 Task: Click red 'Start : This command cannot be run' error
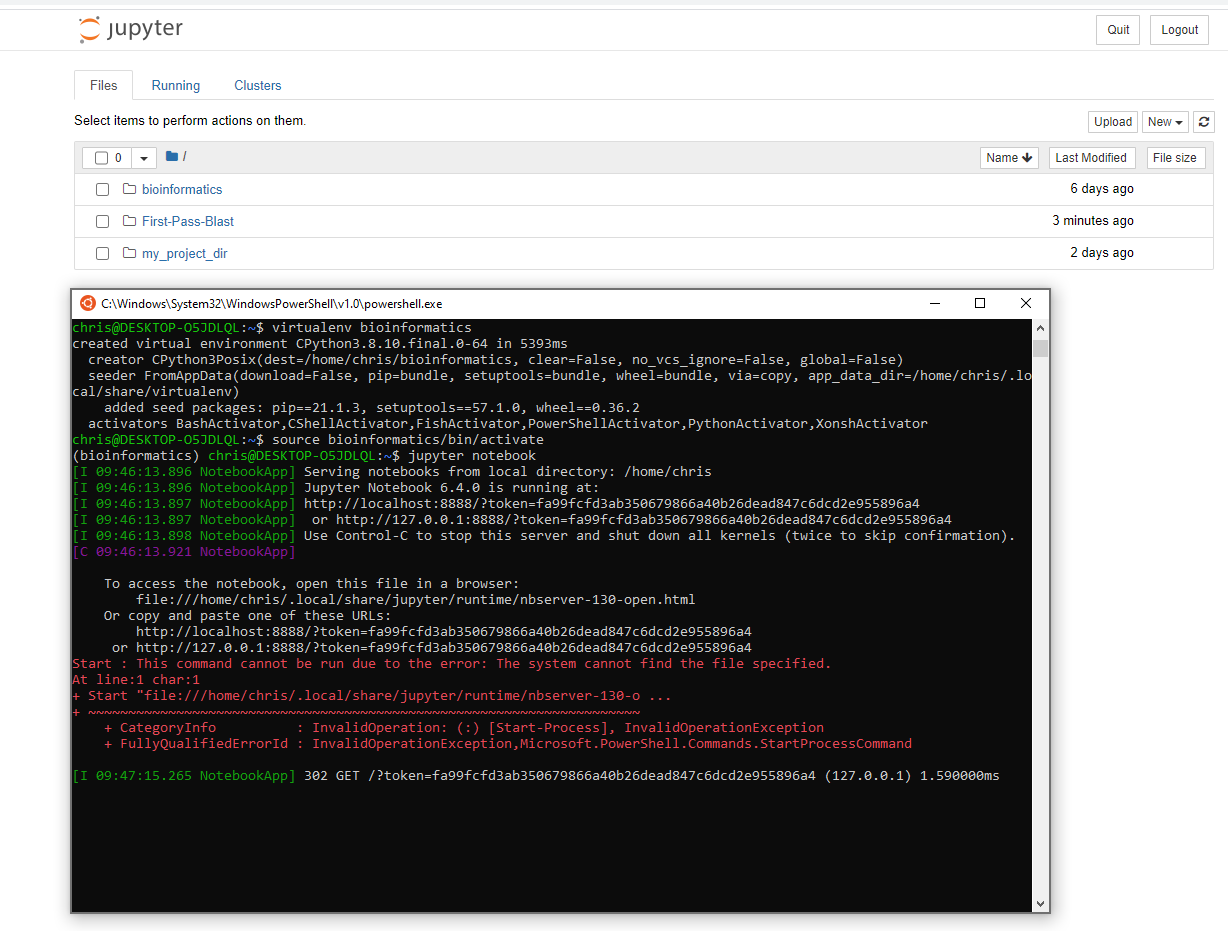pos(452,664)
